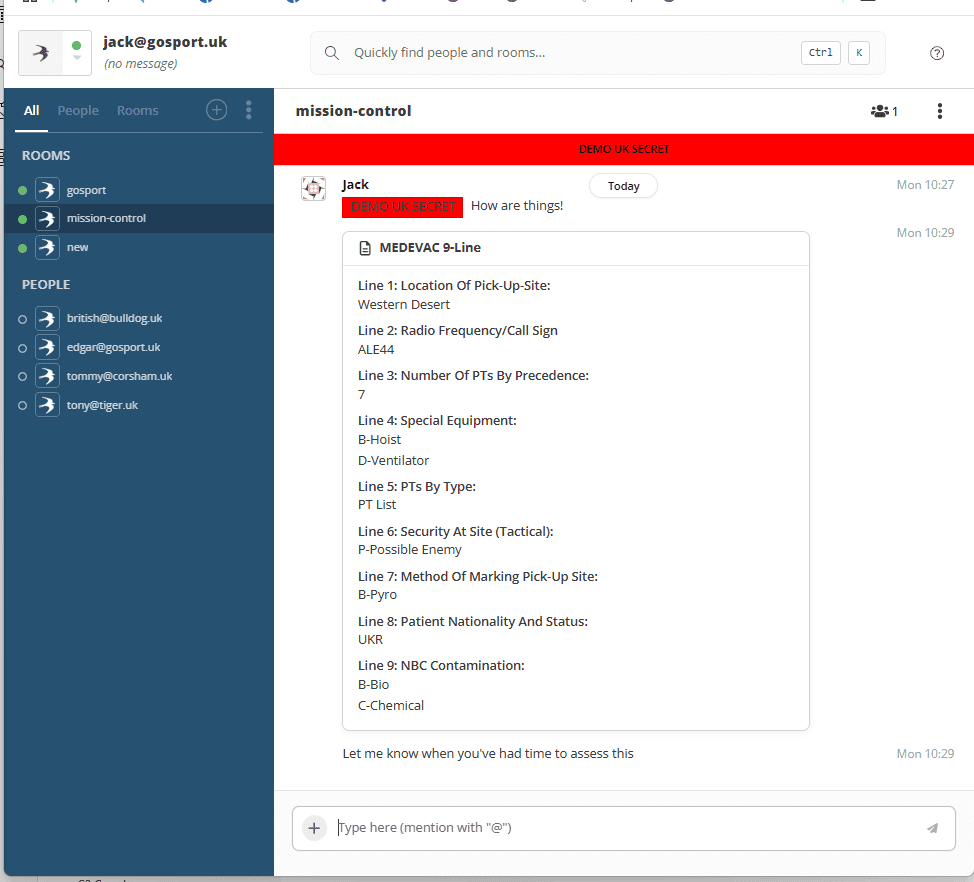Open sidebar three-dot options menu
The width and height of the screenshot is (974, 882).
(248, 110)
